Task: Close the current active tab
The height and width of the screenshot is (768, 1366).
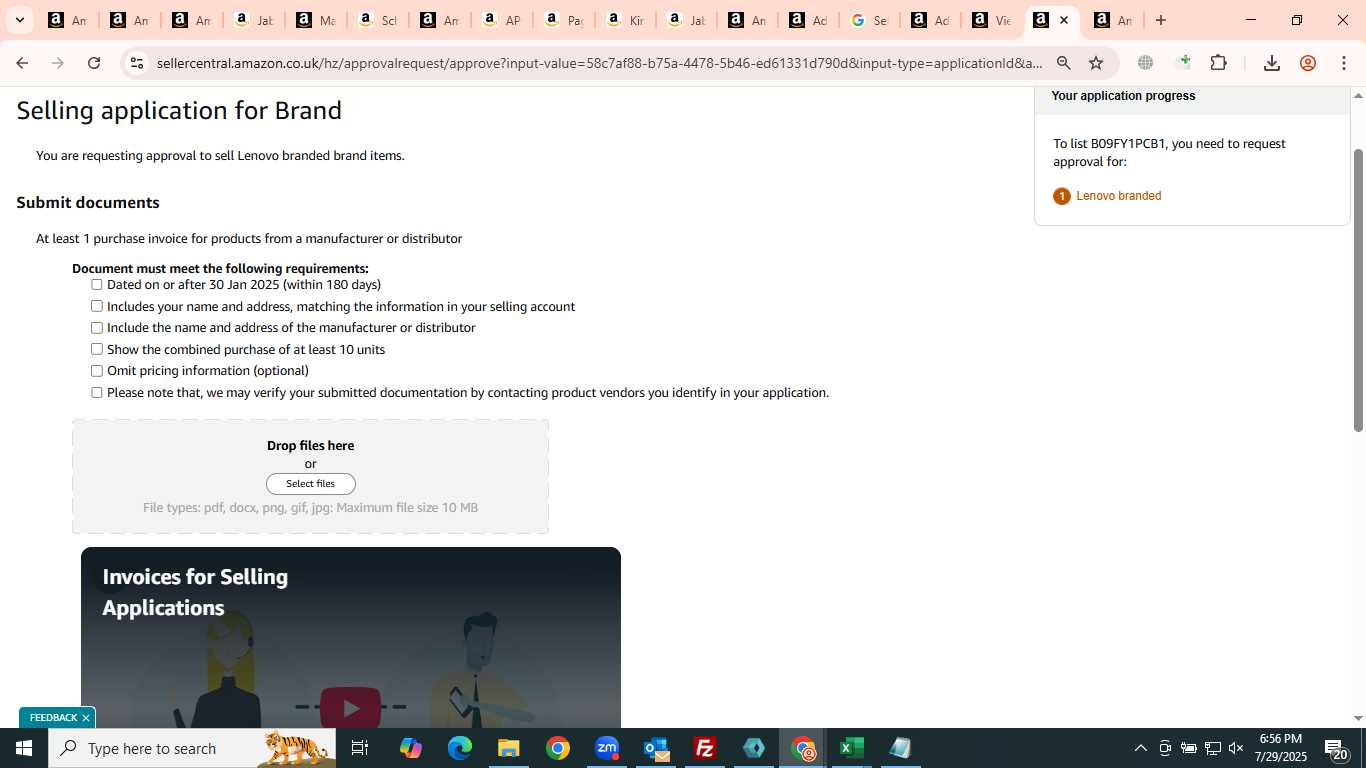Action: tap(1064, 20)
